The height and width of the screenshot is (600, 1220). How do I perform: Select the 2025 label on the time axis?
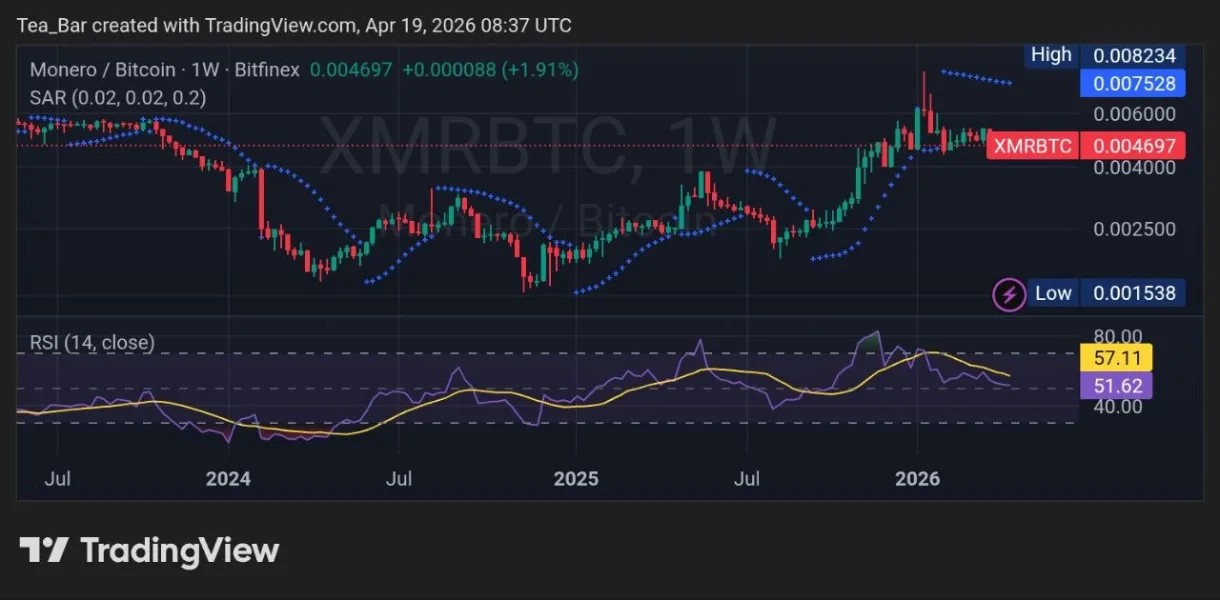(577, 479)
